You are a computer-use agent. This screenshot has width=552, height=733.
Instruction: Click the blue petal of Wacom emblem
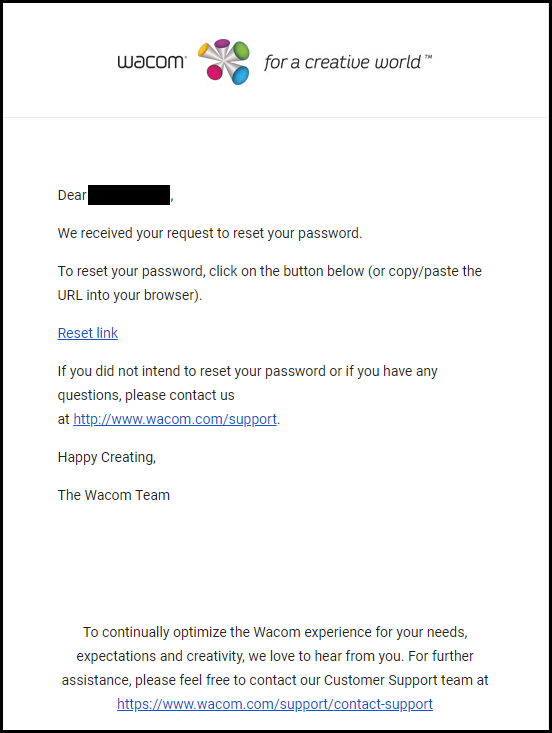pyautogui.click(x=240, y=75)
